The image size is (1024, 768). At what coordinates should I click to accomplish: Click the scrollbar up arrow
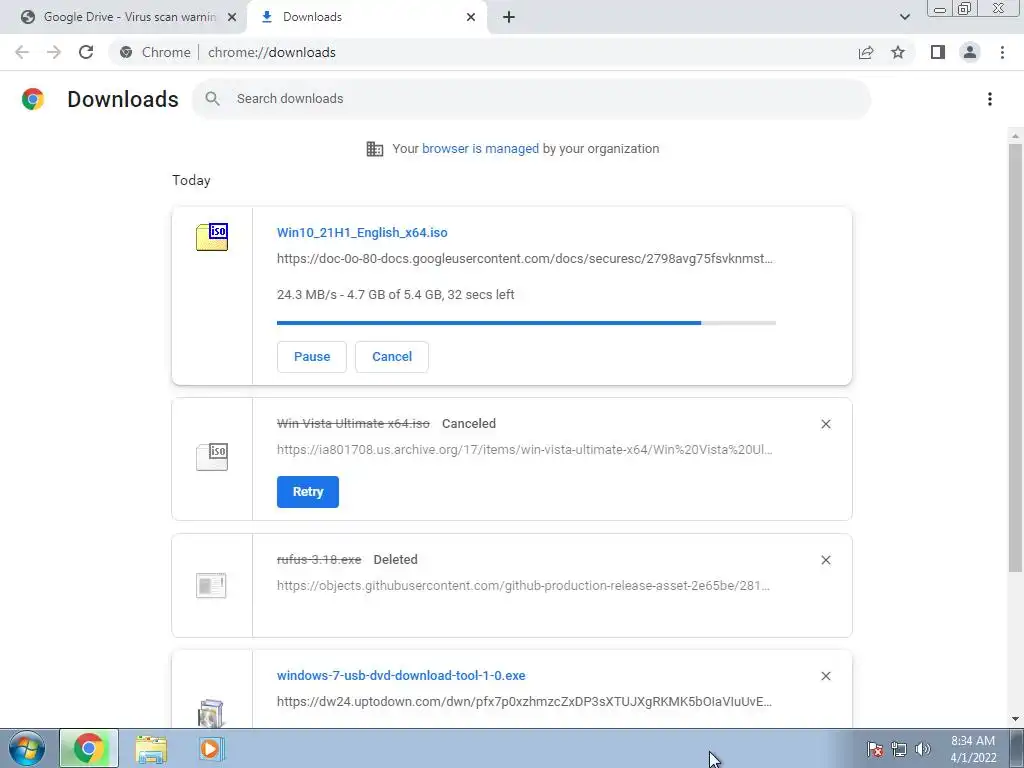[1015, 136]
